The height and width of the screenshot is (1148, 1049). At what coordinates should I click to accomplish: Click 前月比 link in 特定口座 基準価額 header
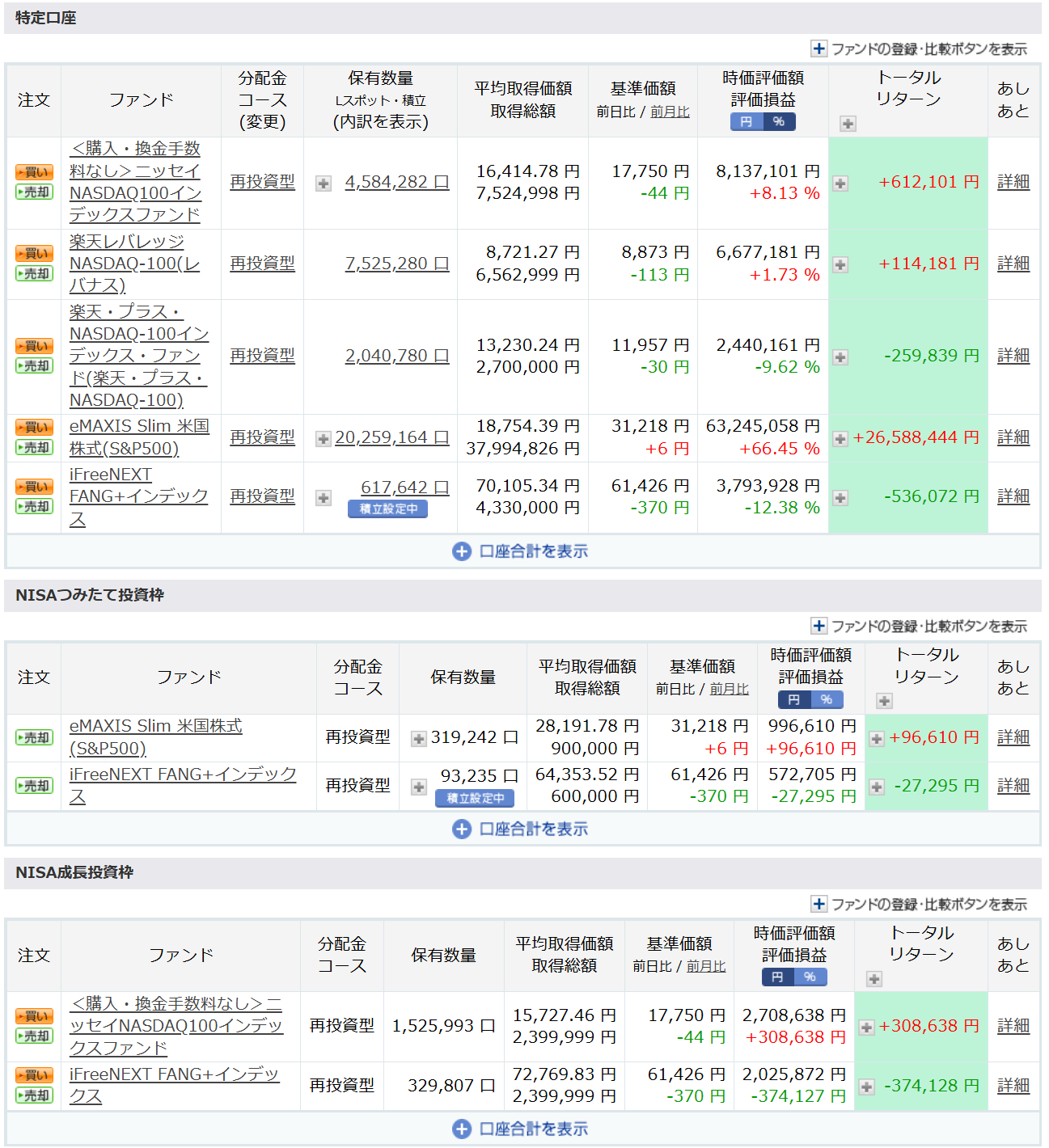tap(670, 112)
